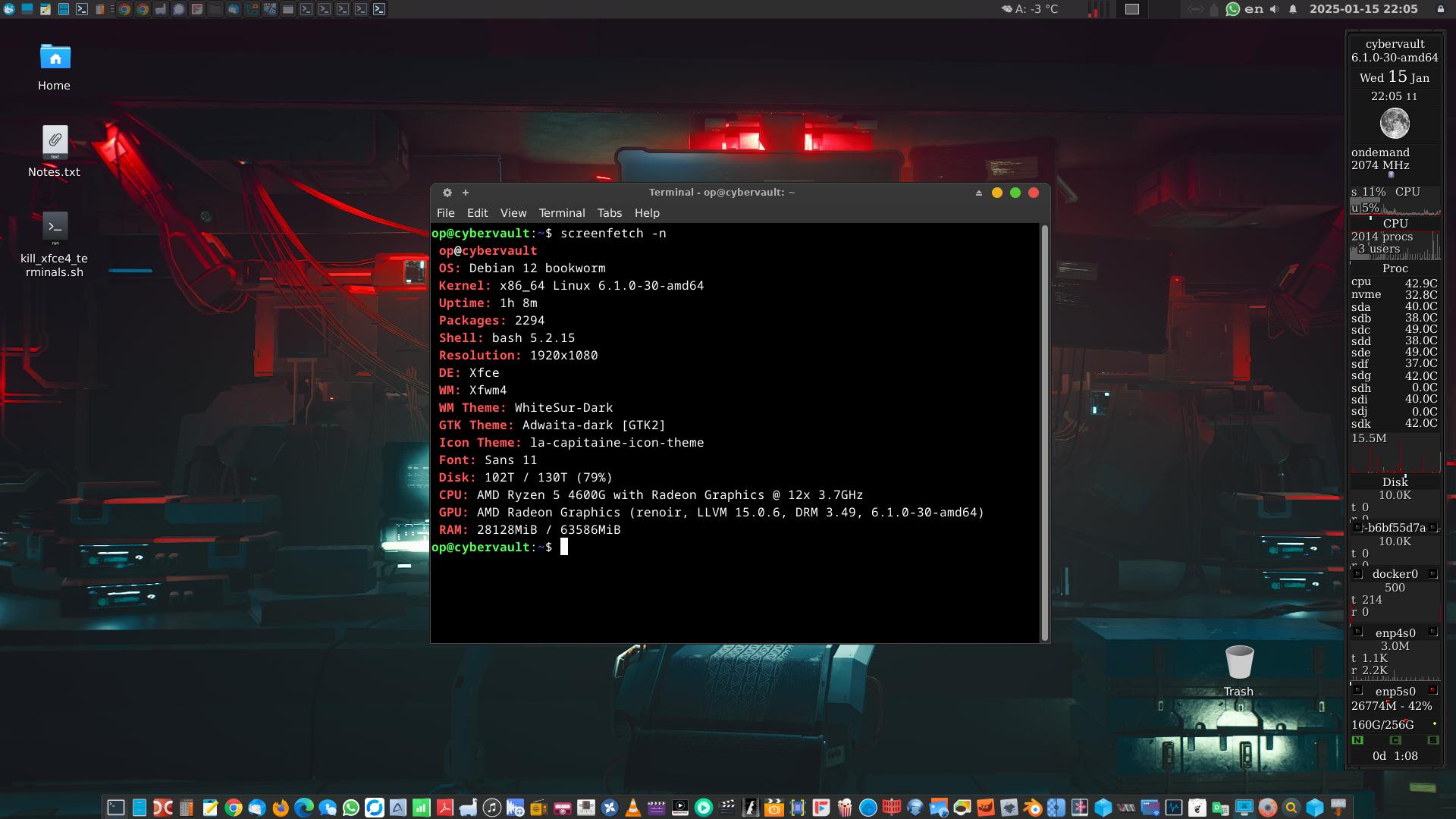The height and width of the screenshot is (819, 1456).
Task: Toggle the notifications bell in the top panel
Action: click(1293, 9)
